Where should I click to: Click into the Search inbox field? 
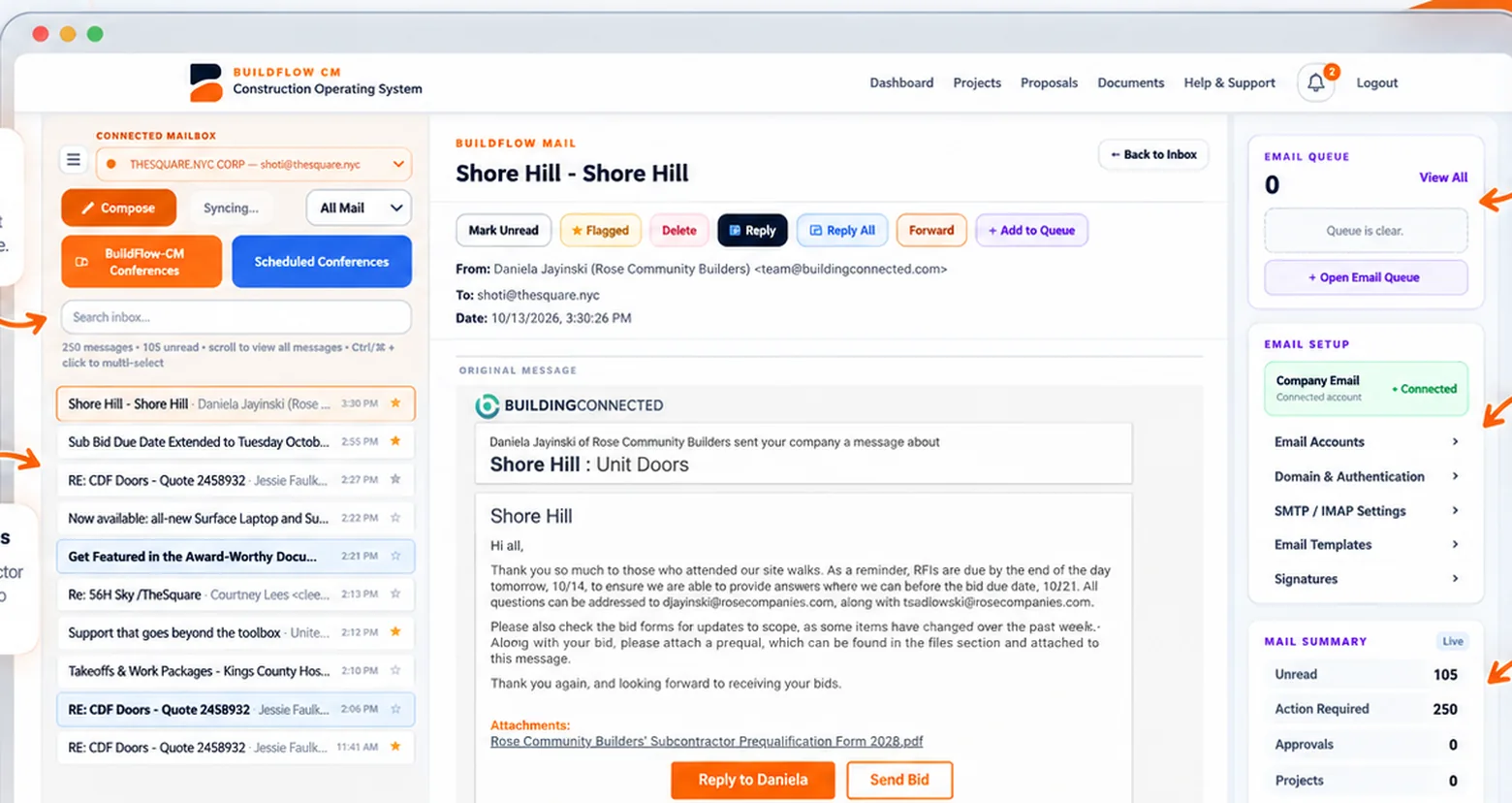click(236, 317)
